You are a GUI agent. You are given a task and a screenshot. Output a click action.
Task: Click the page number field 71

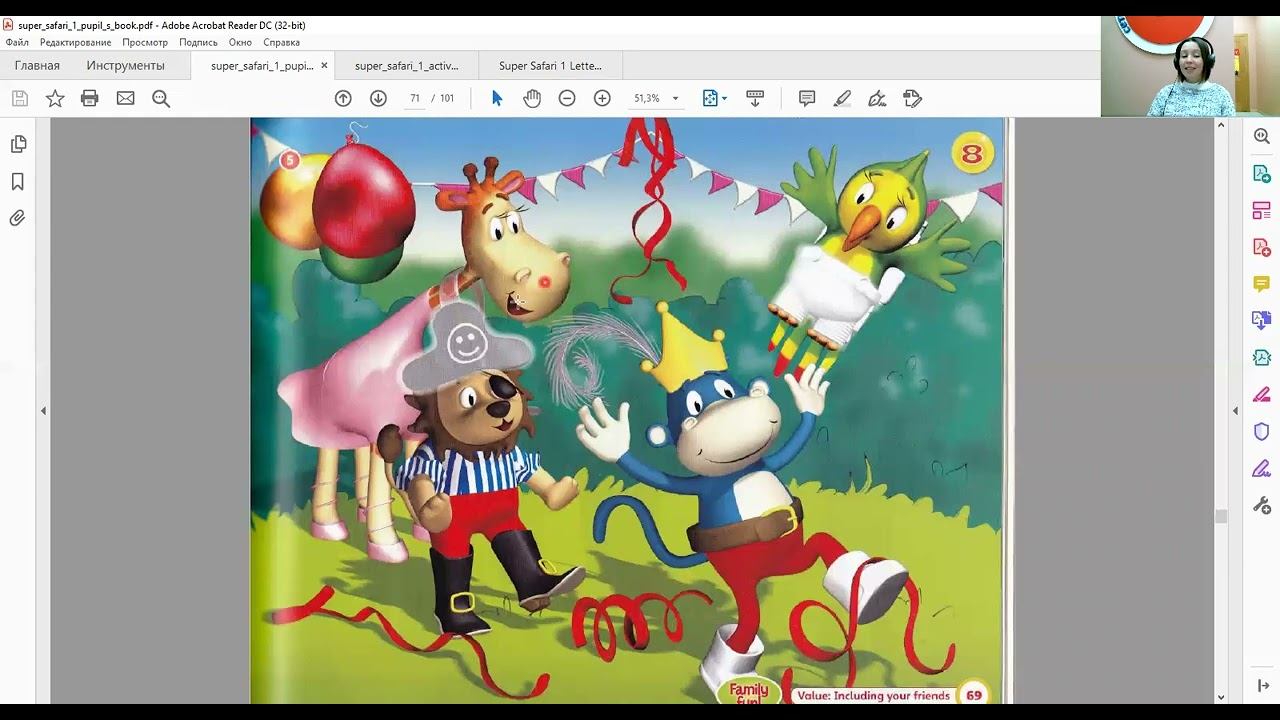click(415, 98)
